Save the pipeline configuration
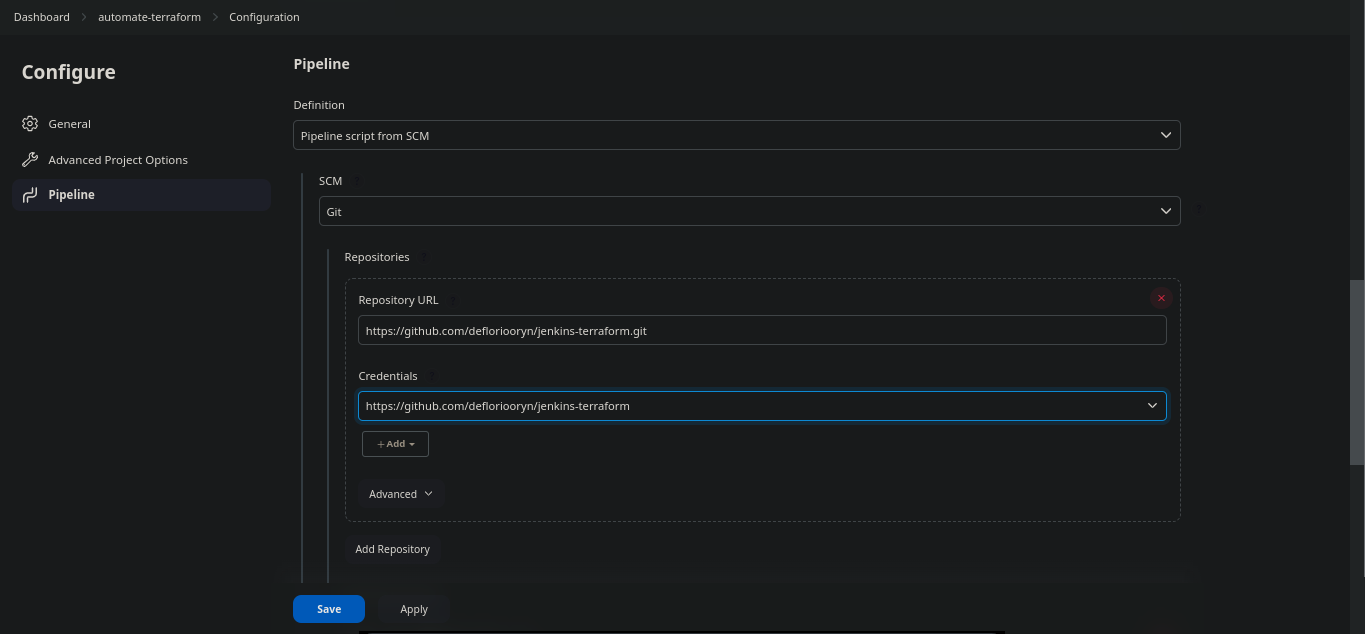1365x634 pixels. pyautogui.click(x=328, y=609)
